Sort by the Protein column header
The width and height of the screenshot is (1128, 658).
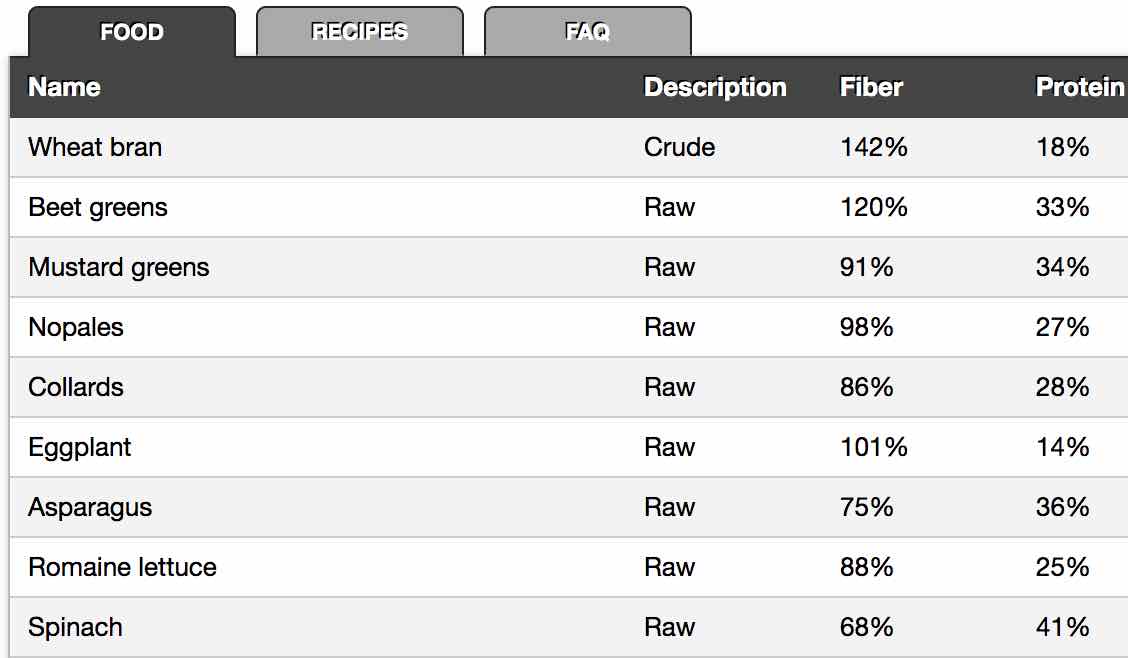tap(1080, 87)
